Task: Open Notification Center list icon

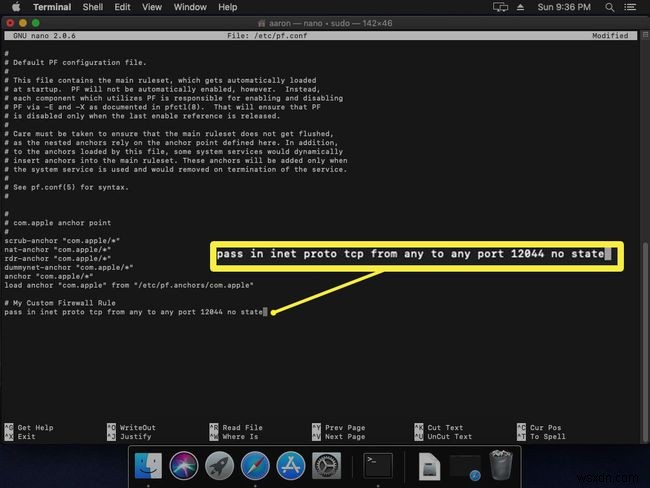Action: 630,7
